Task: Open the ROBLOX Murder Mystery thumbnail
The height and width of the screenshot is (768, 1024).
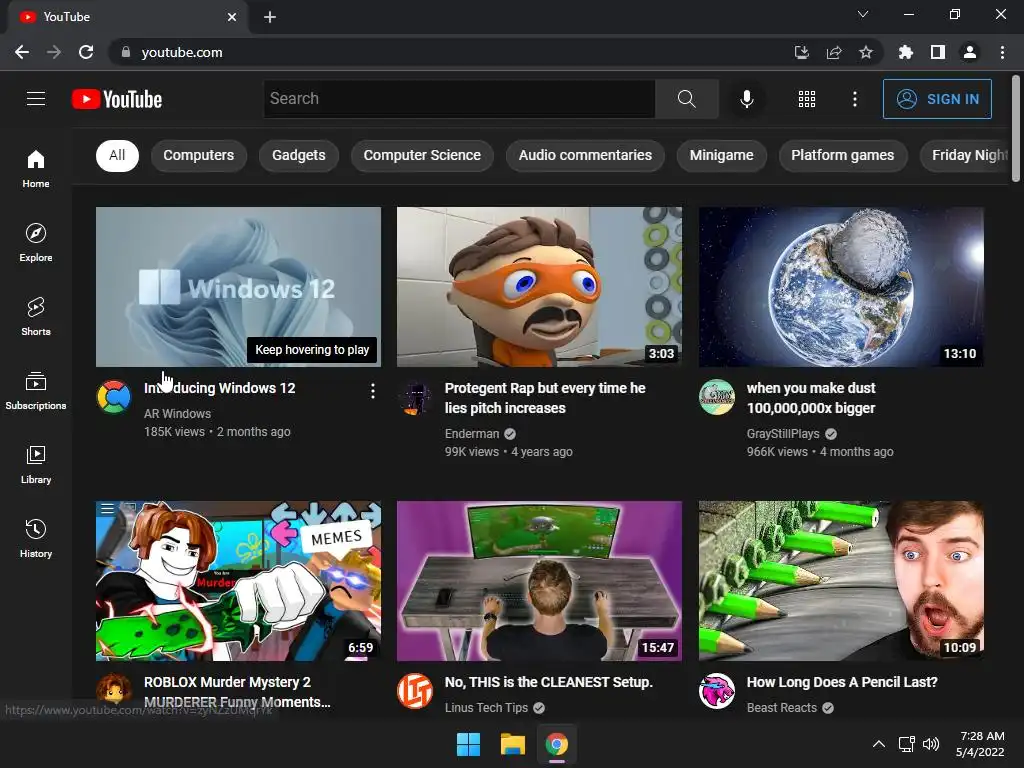Action: pos(238,581)
